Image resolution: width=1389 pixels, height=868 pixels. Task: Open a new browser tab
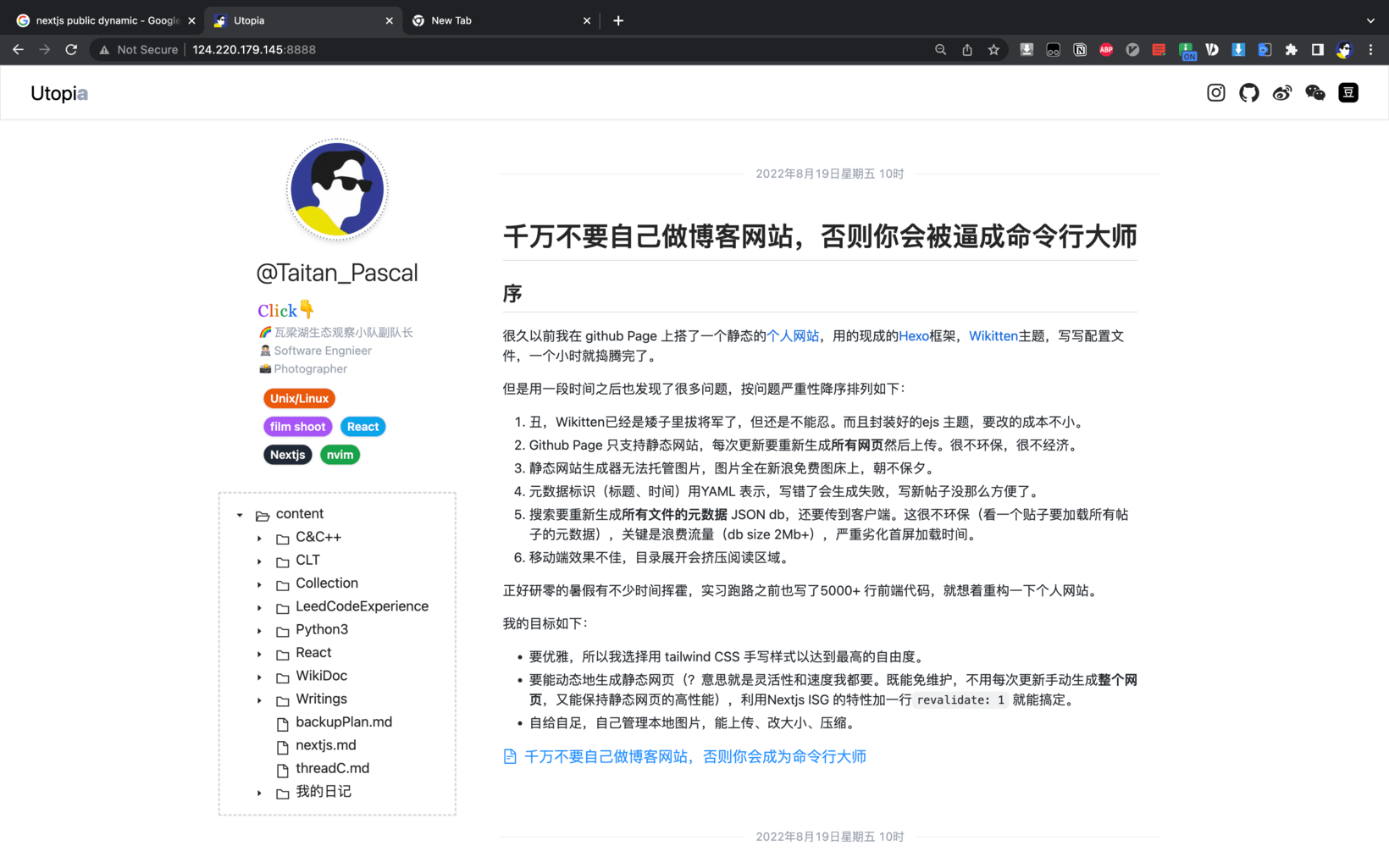618,20
